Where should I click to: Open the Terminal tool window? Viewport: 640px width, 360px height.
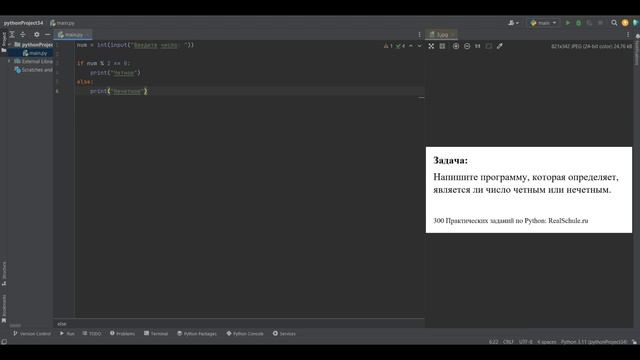(156, 333)
